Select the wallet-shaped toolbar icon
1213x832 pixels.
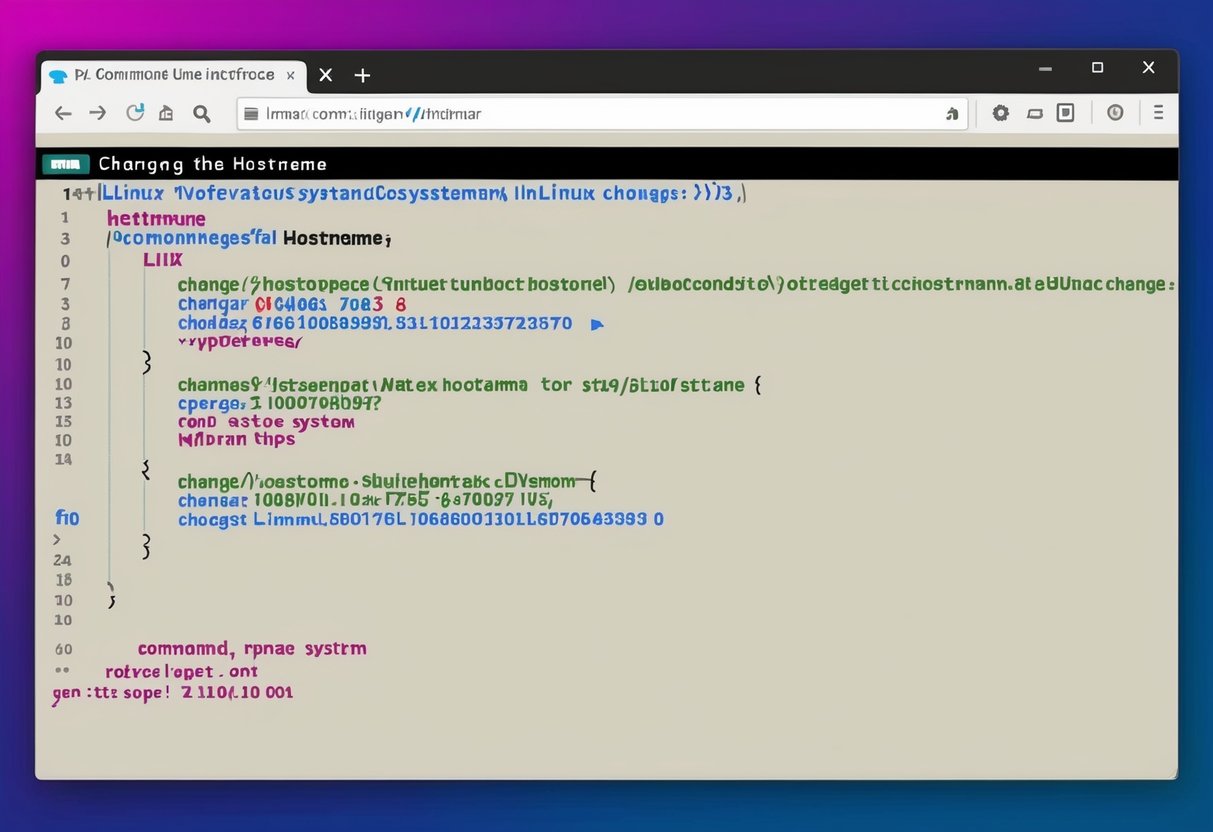tap(1035, 113)
